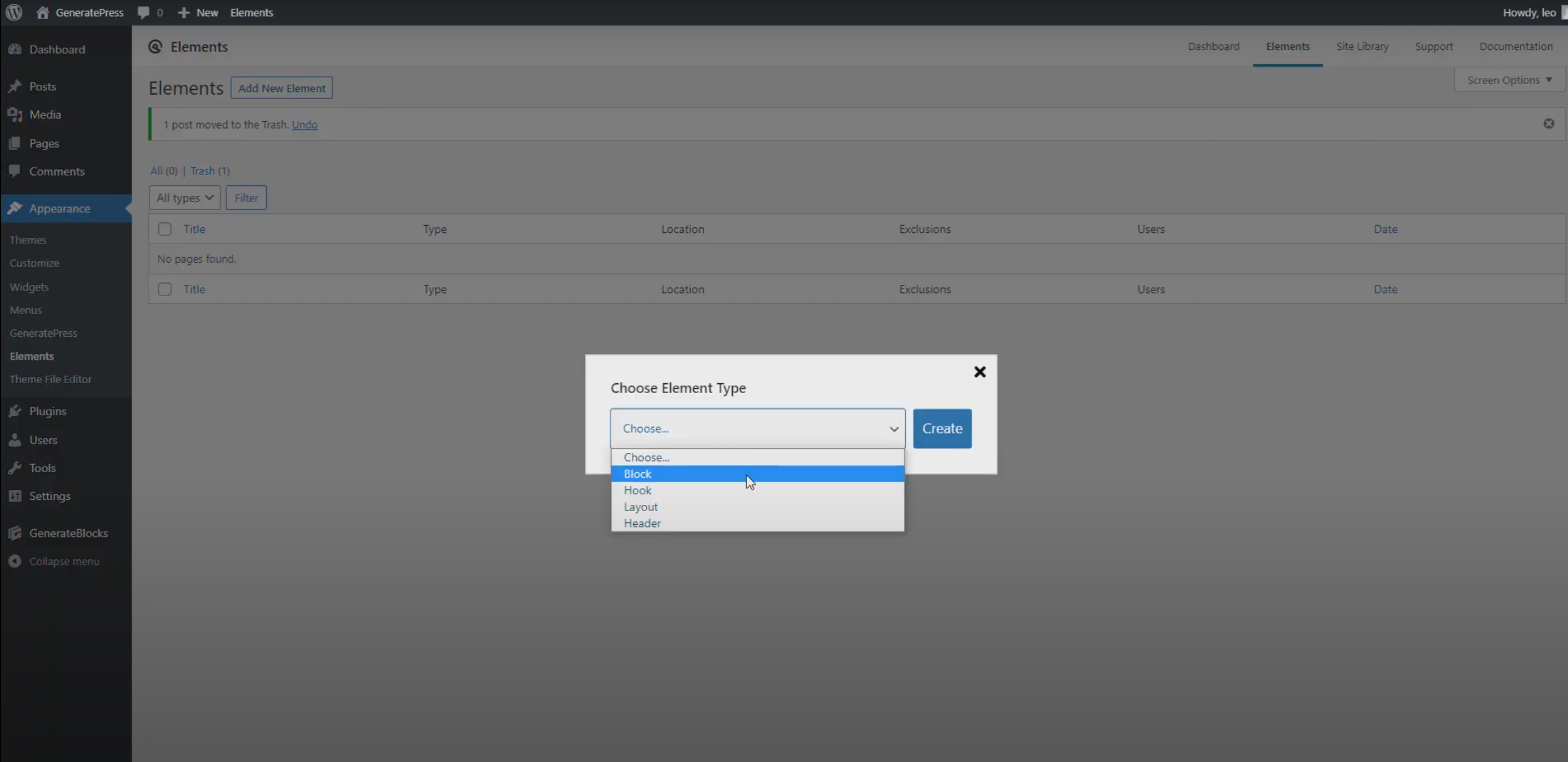The width and height of the screenshot is (1568, 762).
Task: Click the comments bubble icon in admin bar
Action: (143, 12)
